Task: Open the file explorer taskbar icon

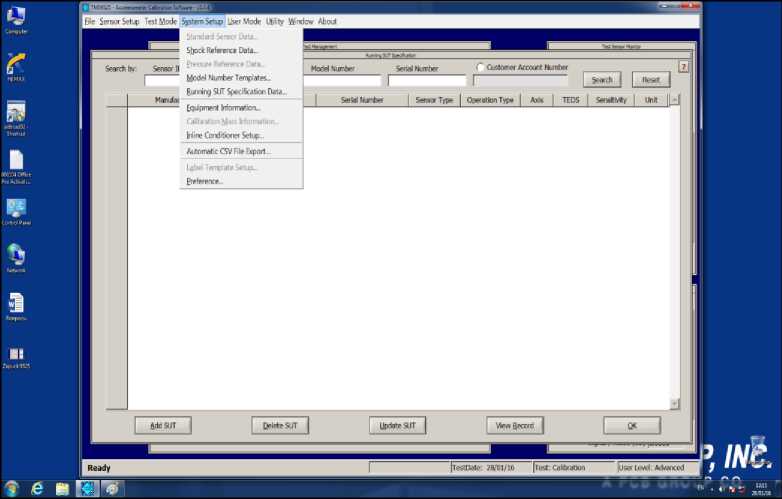Action: click(x=62, y=488)
